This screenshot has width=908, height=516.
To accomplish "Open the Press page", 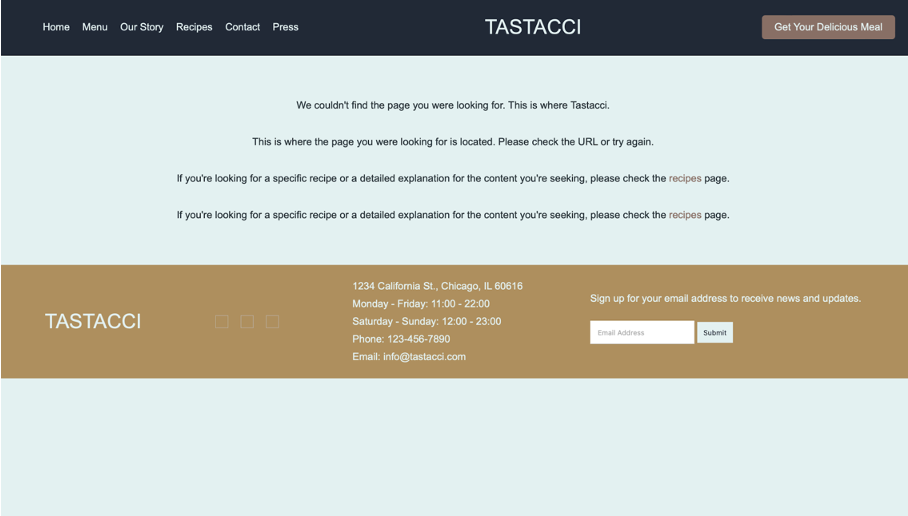I will pyautogui.click(x=285, y=27).
